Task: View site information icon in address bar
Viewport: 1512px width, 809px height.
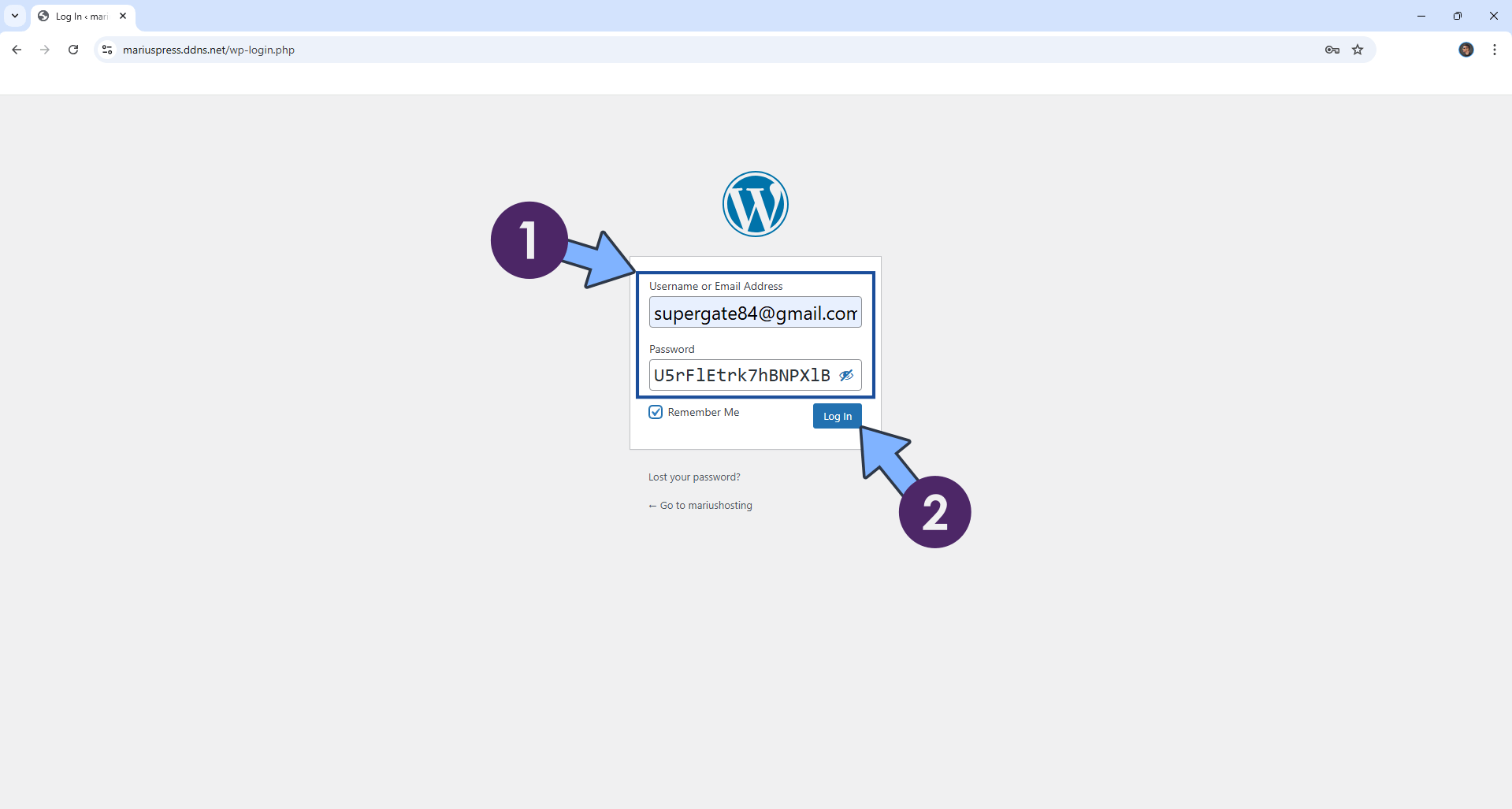Action: 107,50
